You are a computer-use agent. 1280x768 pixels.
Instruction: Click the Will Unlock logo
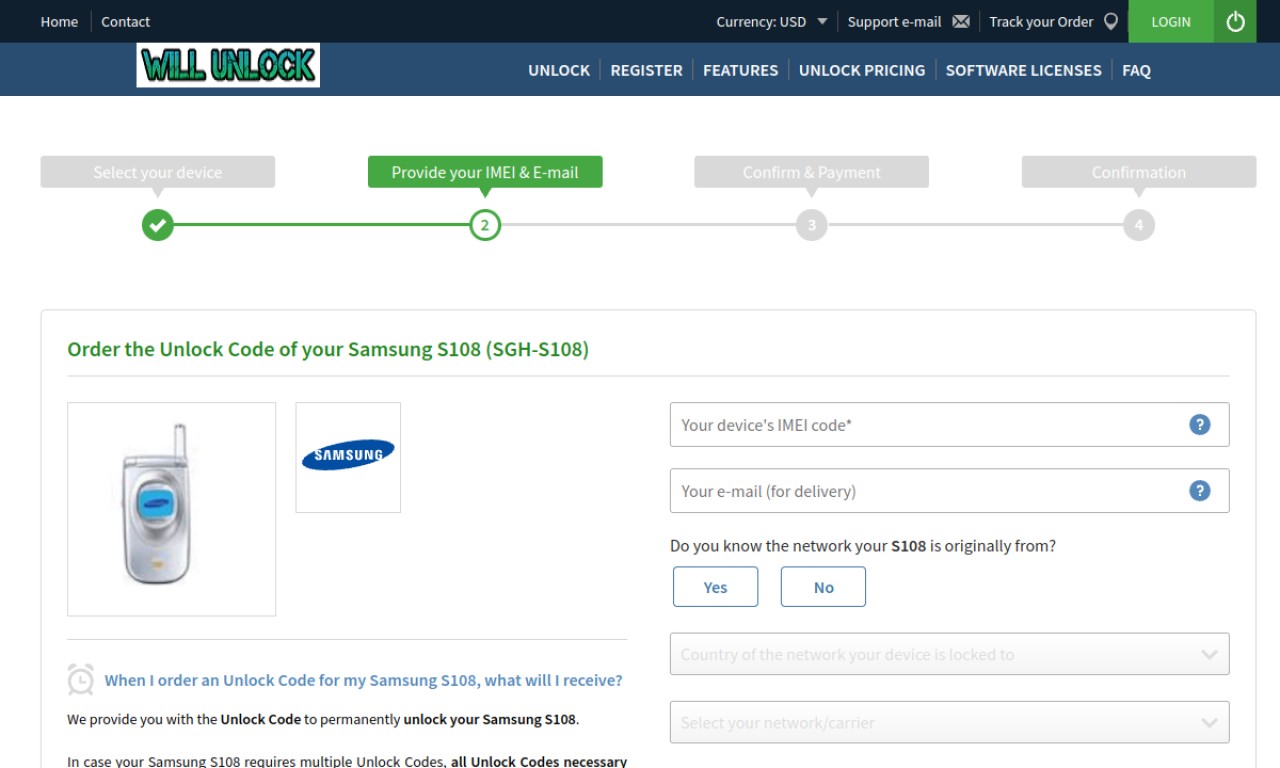(x=228, y=65)
